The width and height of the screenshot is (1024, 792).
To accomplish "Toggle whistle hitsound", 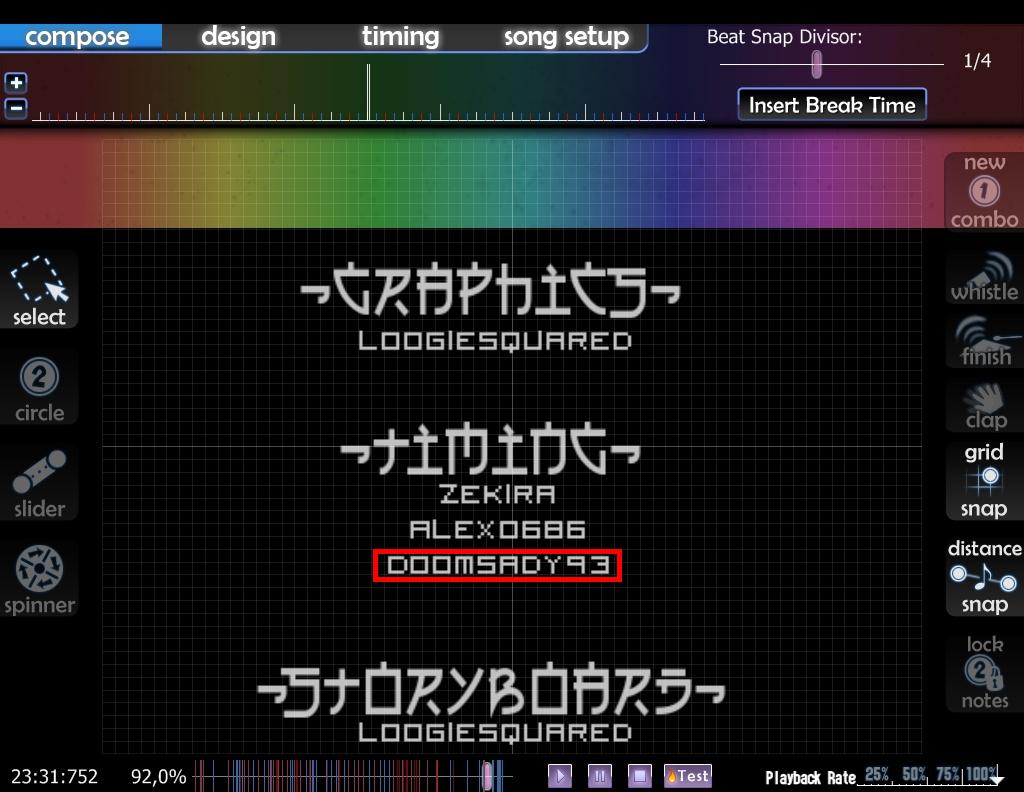I will 984,277.
